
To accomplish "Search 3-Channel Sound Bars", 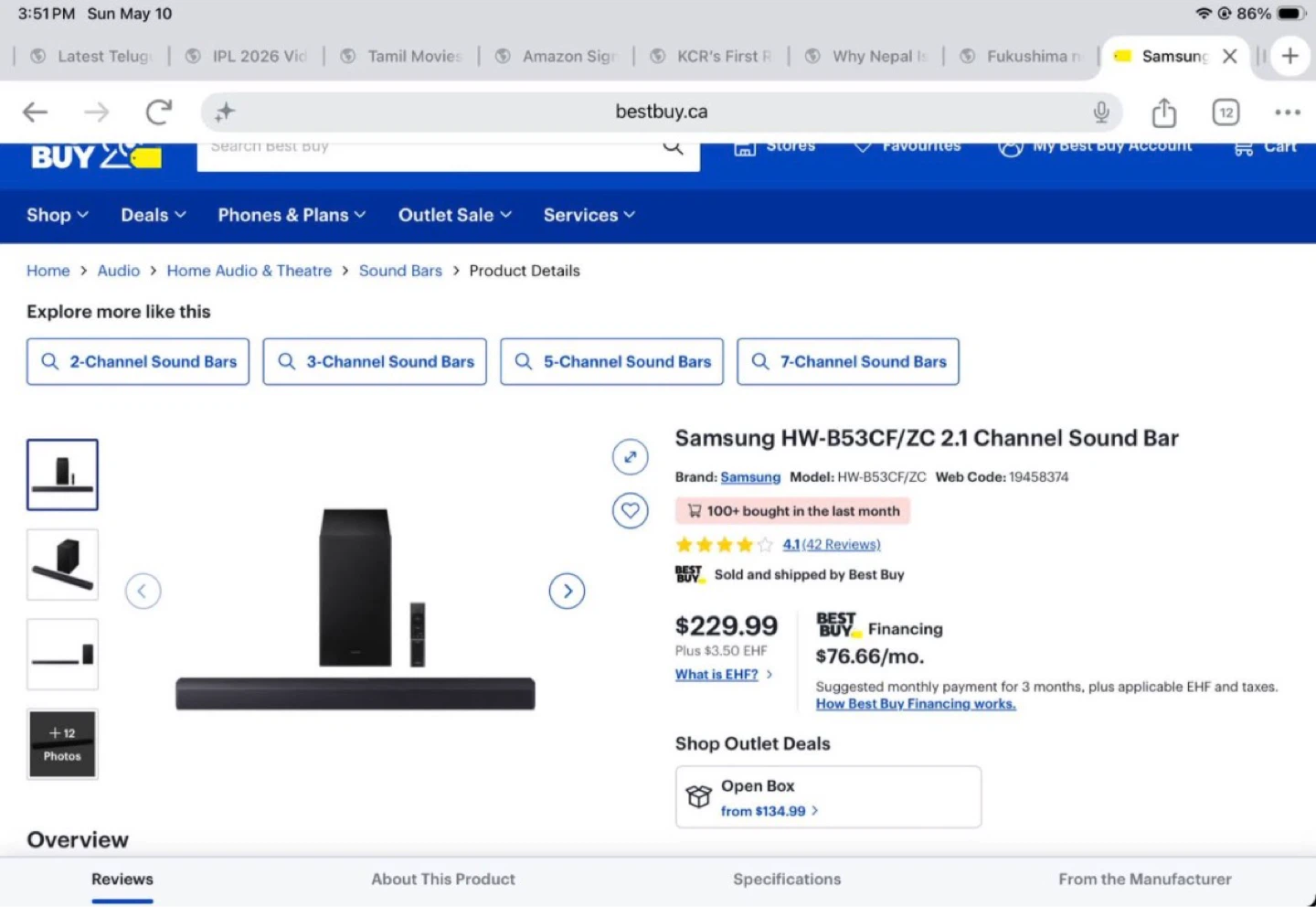I will (375, 361).
